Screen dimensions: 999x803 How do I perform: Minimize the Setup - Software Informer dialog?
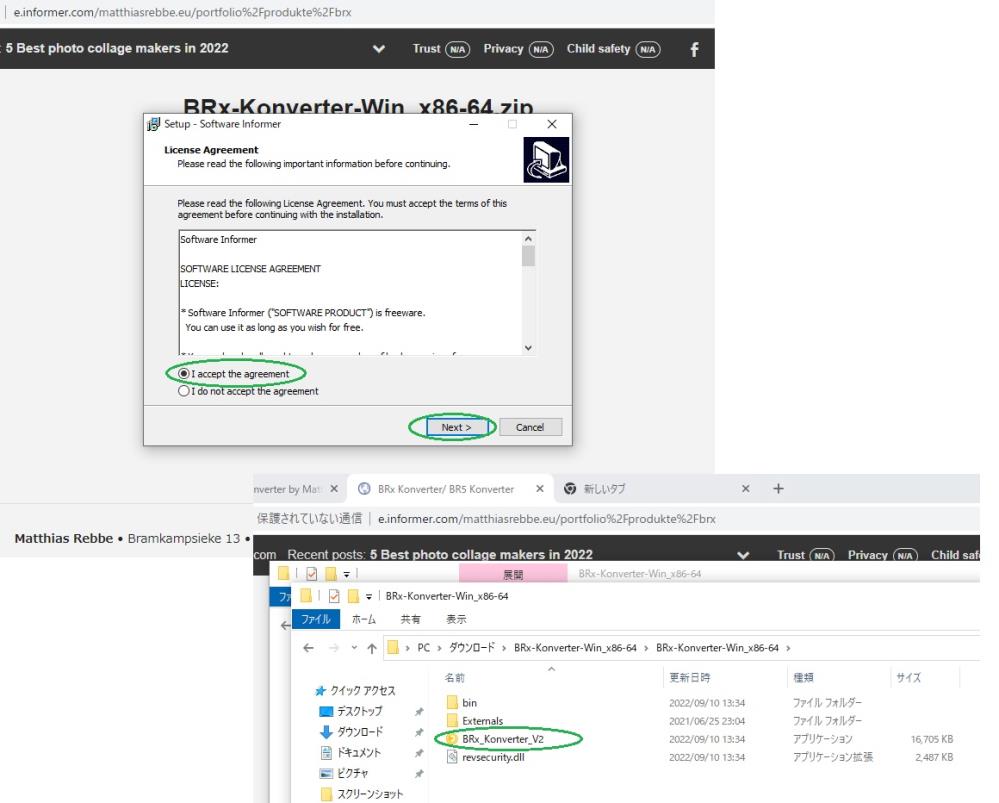[473, 124]
